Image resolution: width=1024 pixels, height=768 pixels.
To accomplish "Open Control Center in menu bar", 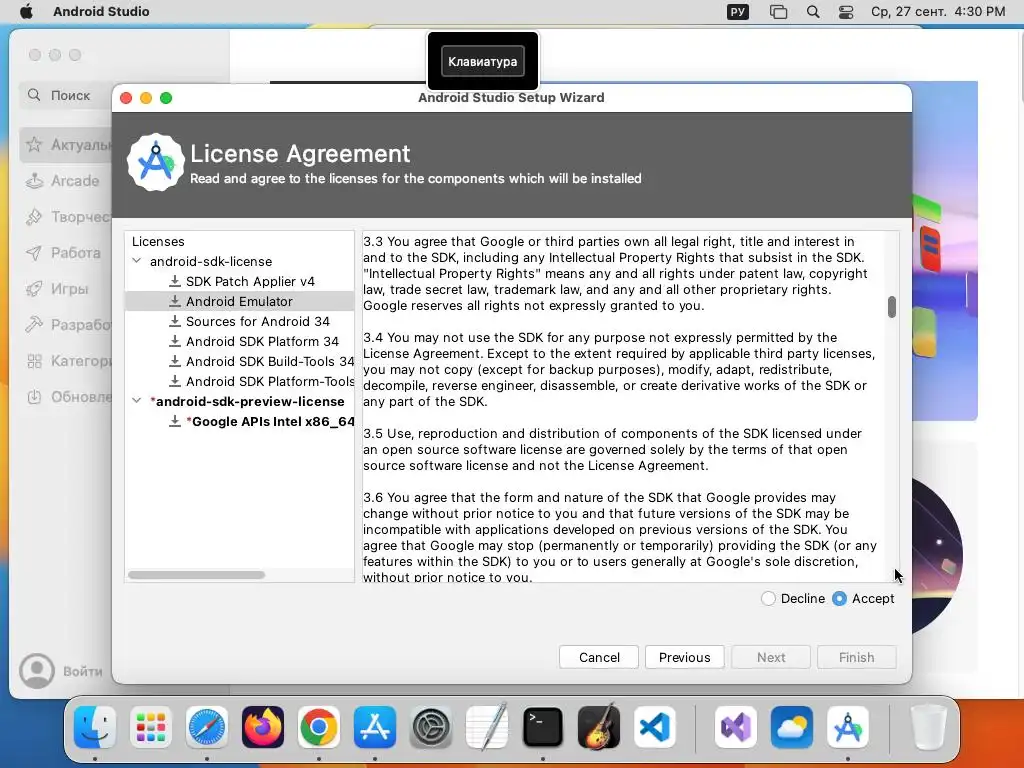I will click(846, 11).
